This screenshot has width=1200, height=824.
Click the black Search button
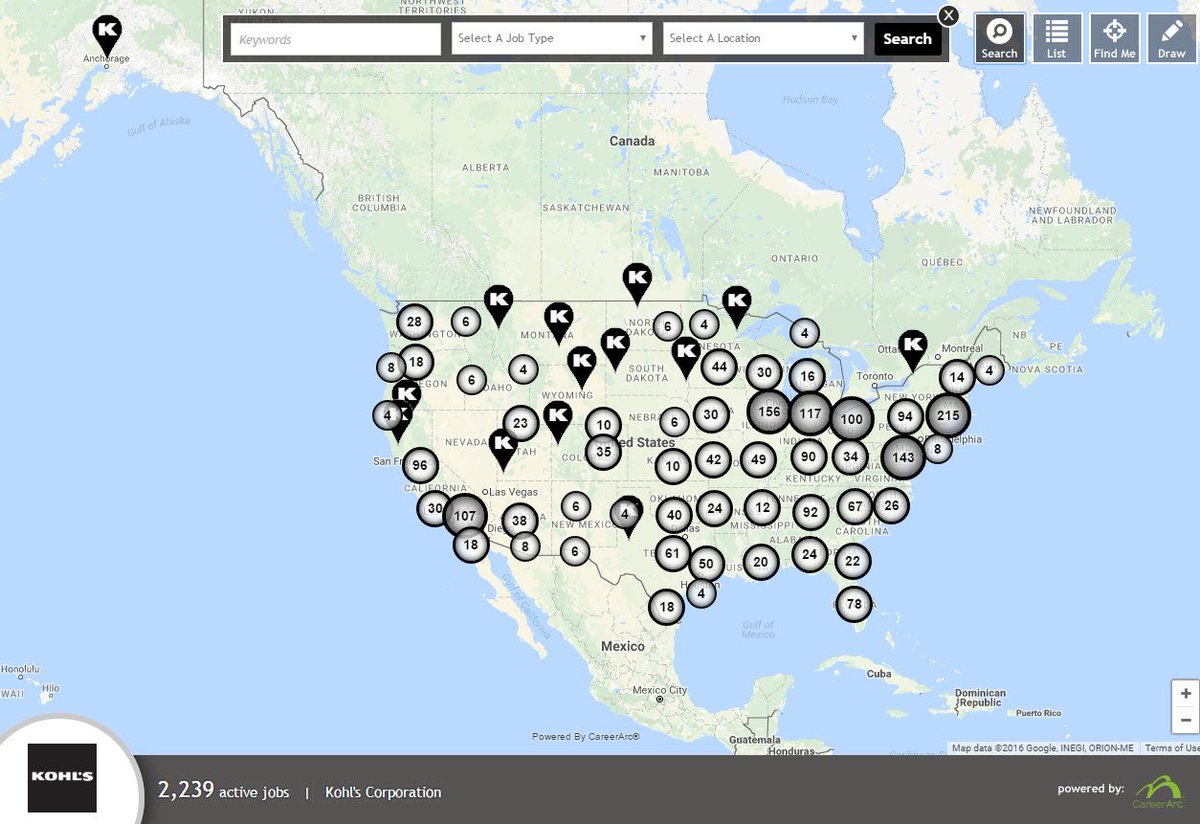(x=907, y=39)
